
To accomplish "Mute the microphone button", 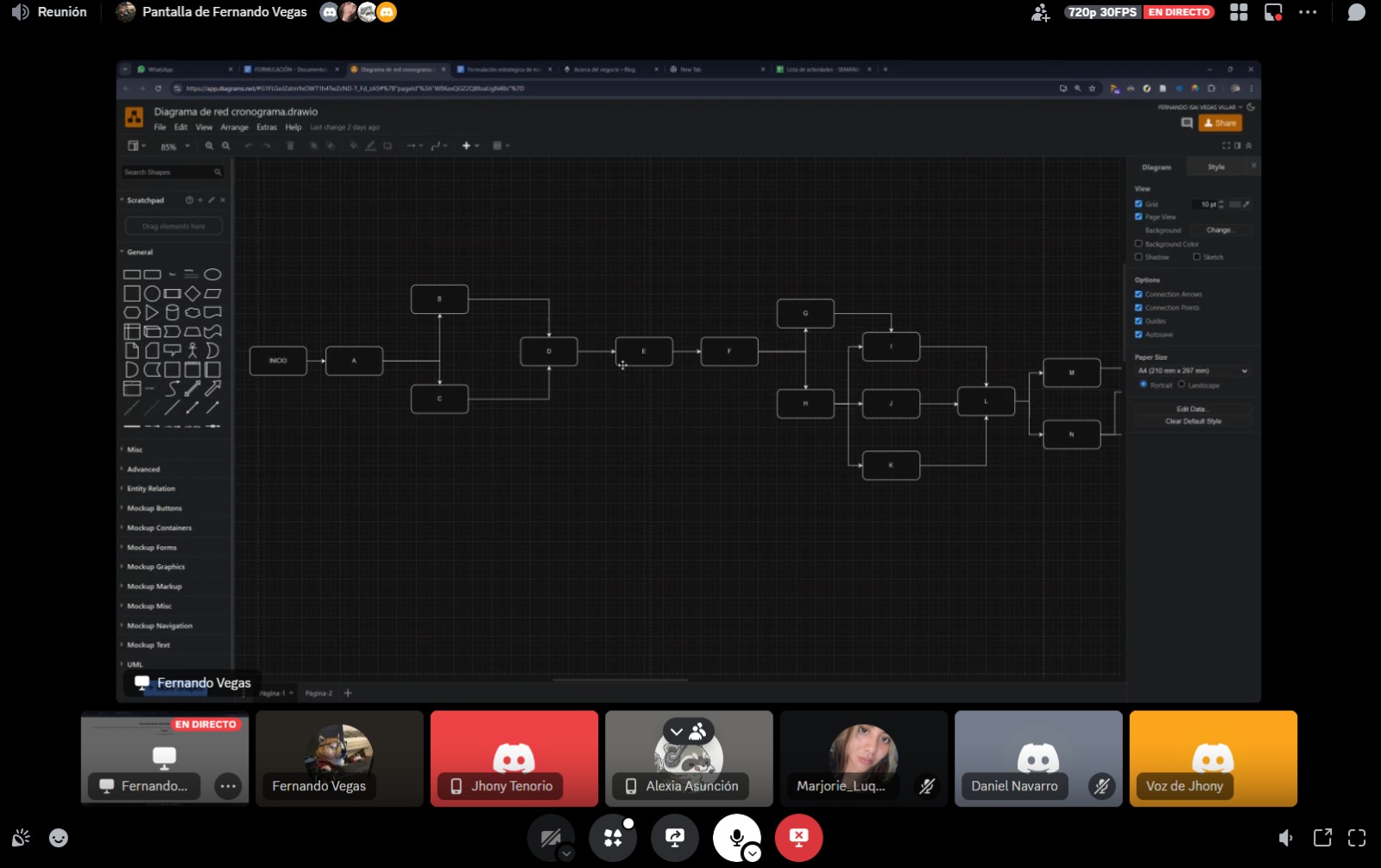I will (x=736, y=837).
